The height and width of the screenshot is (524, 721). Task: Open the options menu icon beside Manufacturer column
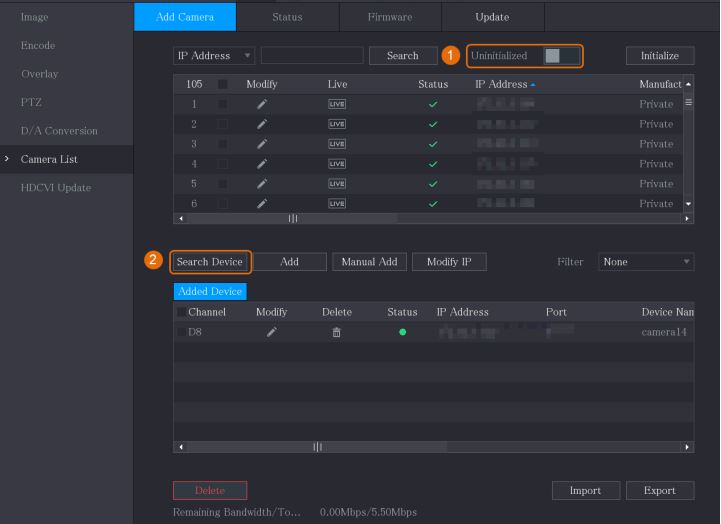coord(688,102)
